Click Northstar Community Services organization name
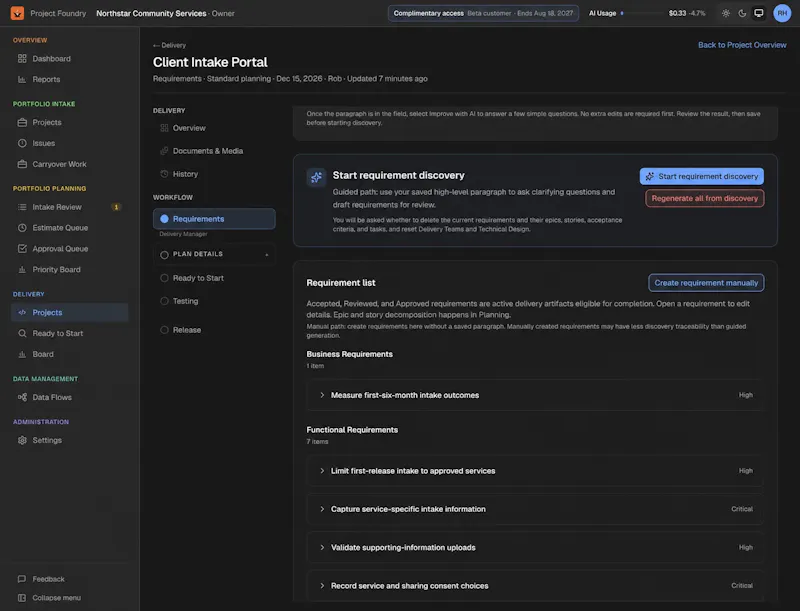The height and width of the screenshot is (611, 800). pyautogui.click(x=151, y=13)
